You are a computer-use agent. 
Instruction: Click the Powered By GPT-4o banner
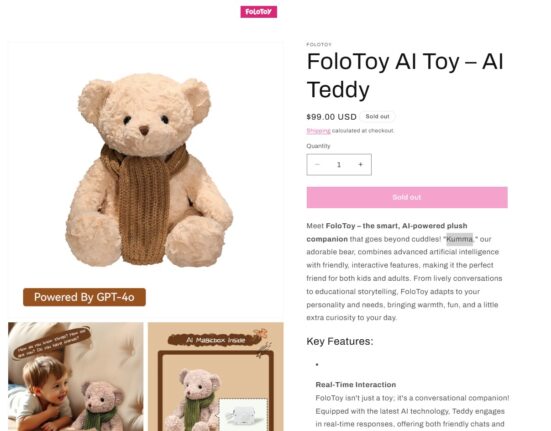click(84, 297)
